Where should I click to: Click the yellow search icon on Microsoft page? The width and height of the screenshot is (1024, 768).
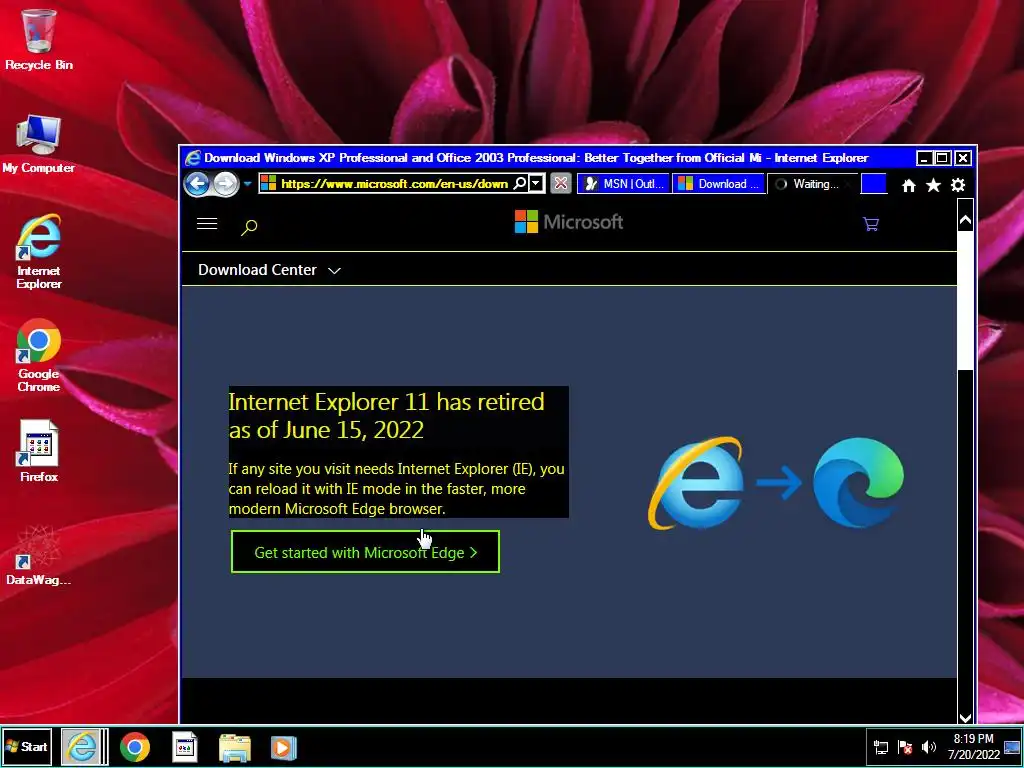pos(249,227)
